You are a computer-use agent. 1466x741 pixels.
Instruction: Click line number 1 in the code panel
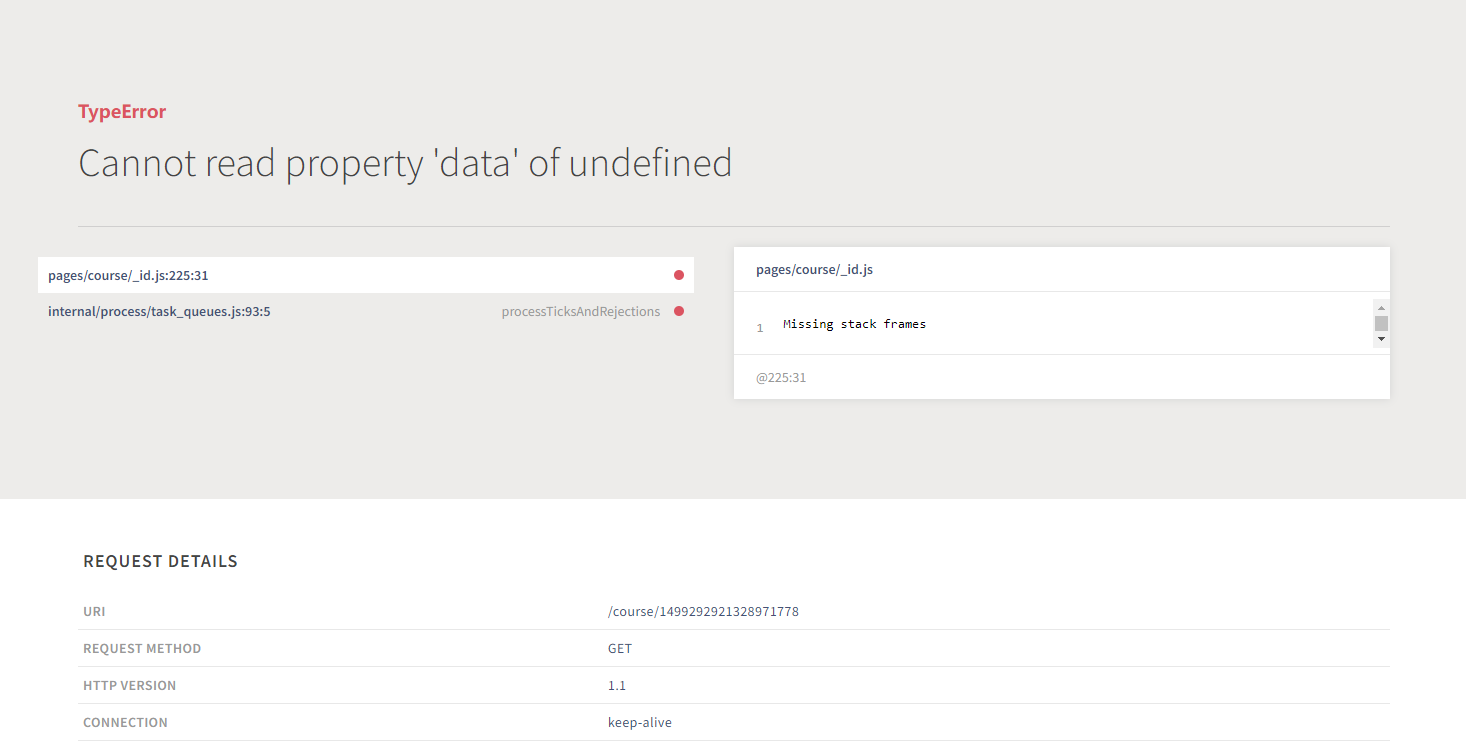pyautogui.click(x=760, y=328)
